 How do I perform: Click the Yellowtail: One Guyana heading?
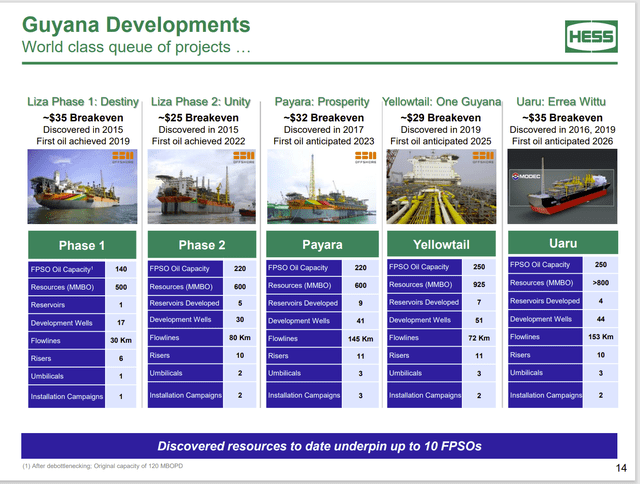[441, 102]
